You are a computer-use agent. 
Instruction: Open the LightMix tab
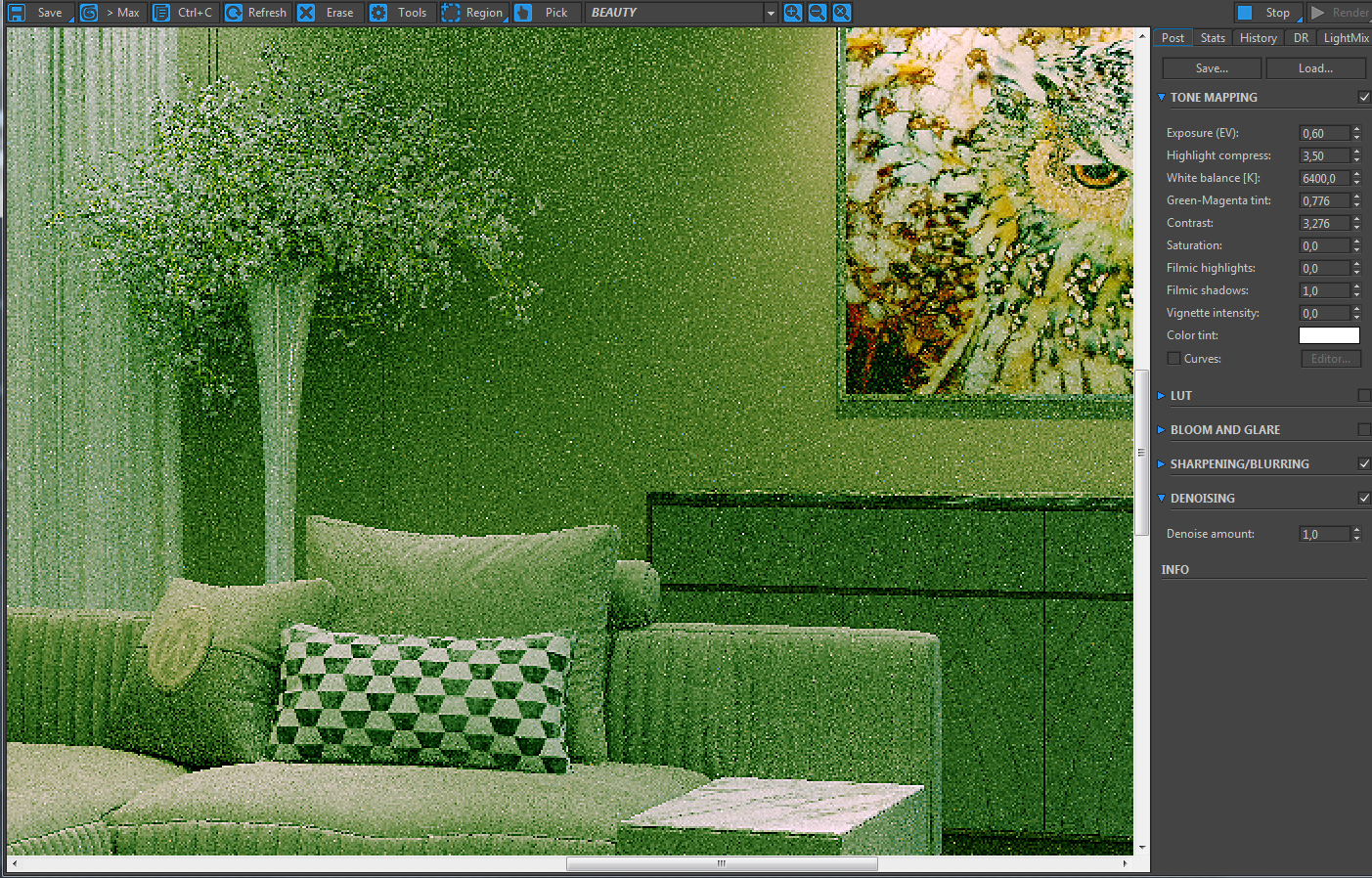pyautogui.click(x=1346, y=38)
